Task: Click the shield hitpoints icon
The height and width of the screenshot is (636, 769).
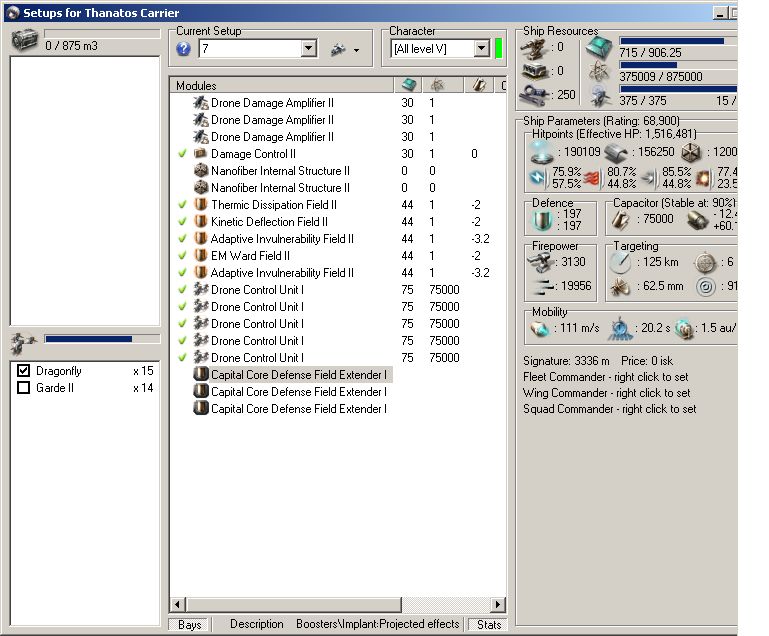Action: 542,152
